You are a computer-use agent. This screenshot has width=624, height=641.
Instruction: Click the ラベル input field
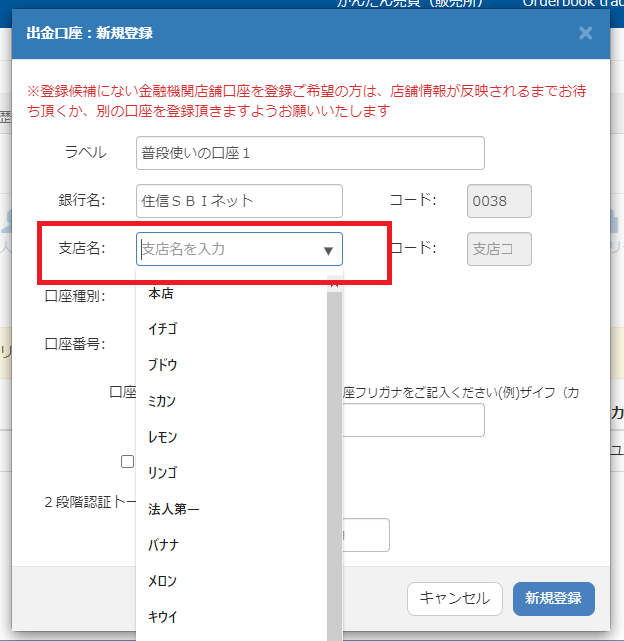[x=310, y=153]
